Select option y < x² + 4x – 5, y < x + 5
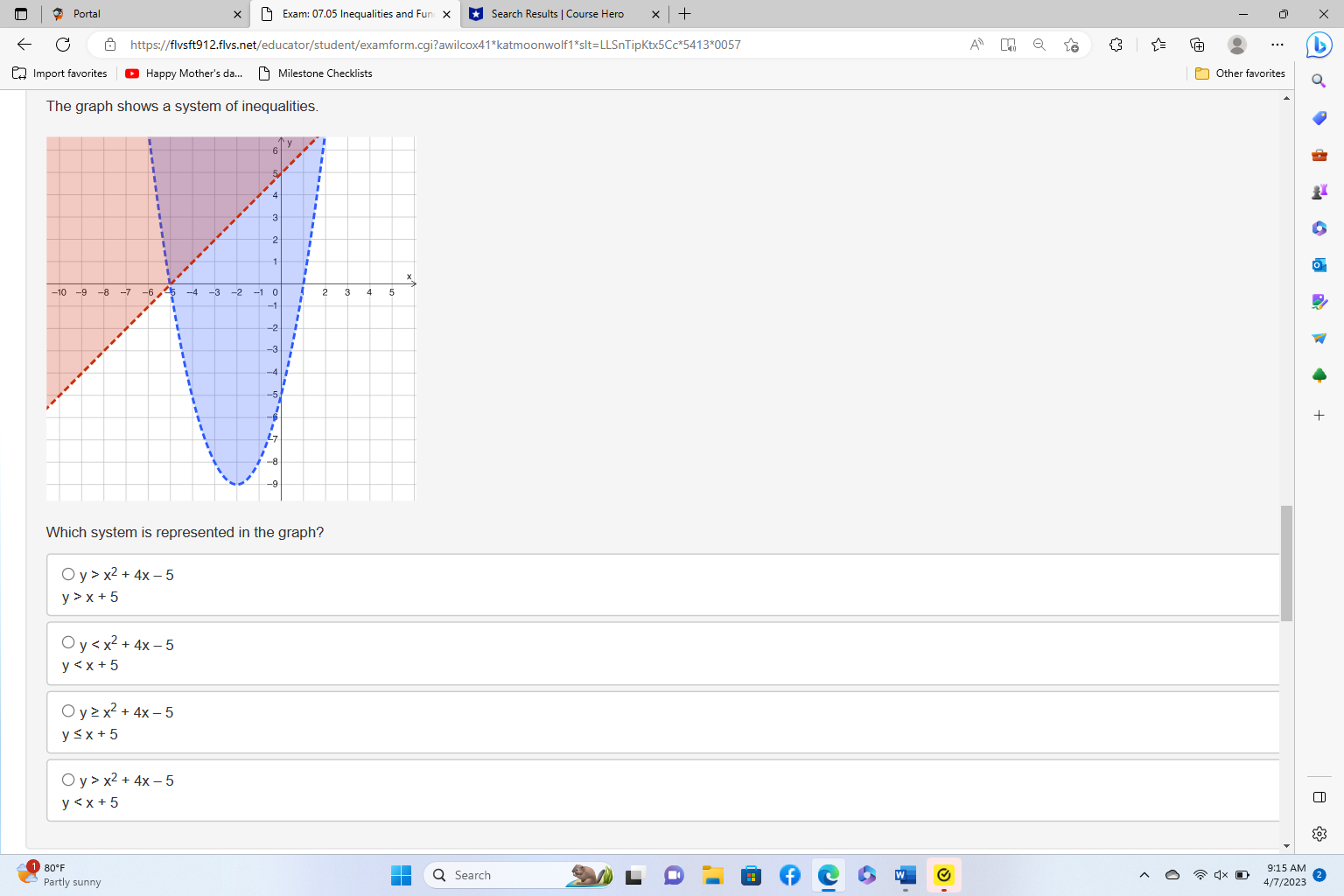The image size is (1344, 896). coord(68,642)
